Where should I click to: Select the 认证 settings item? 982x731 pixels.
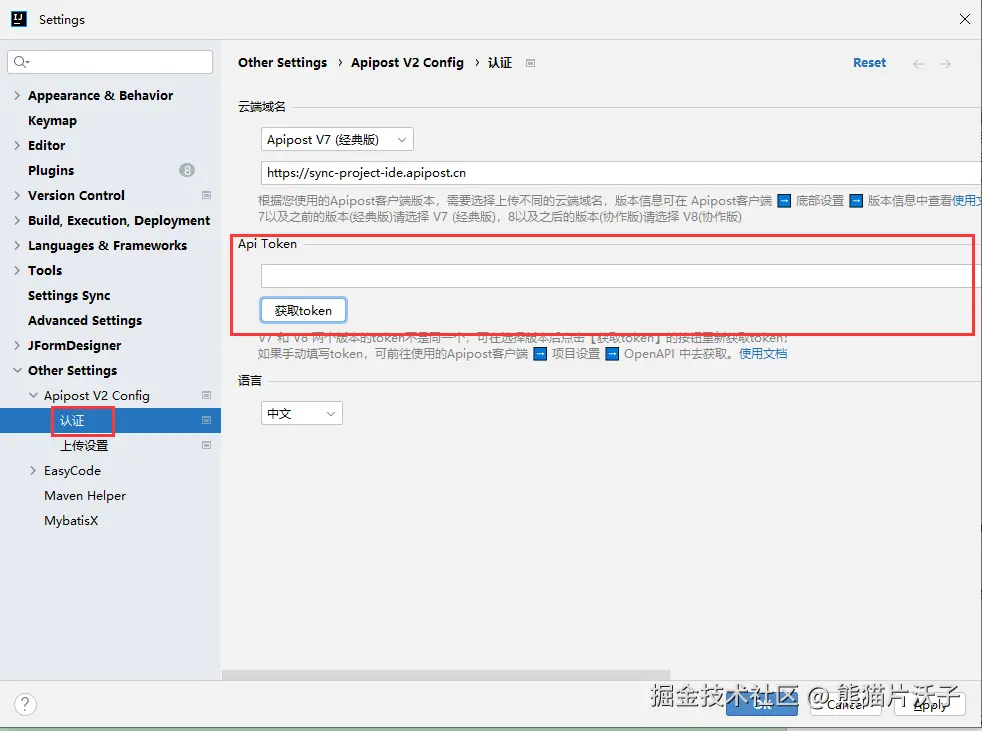coord(72,421)
